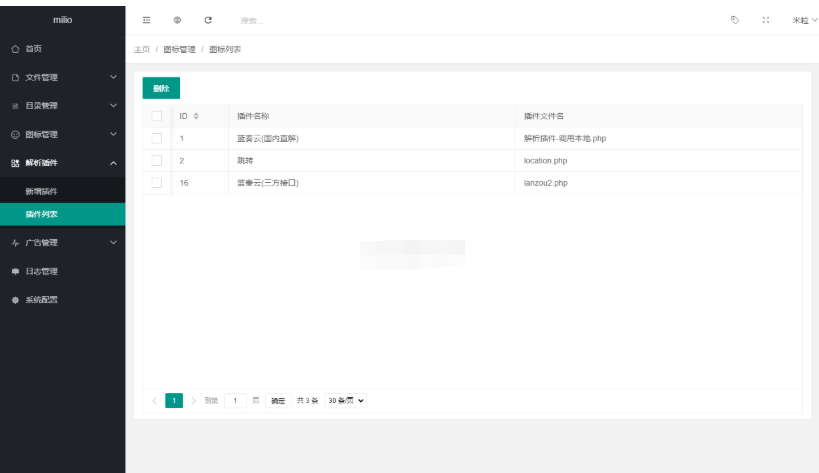Focus the jump-to-page number field
Screen dimensions: 819x473
235,400
